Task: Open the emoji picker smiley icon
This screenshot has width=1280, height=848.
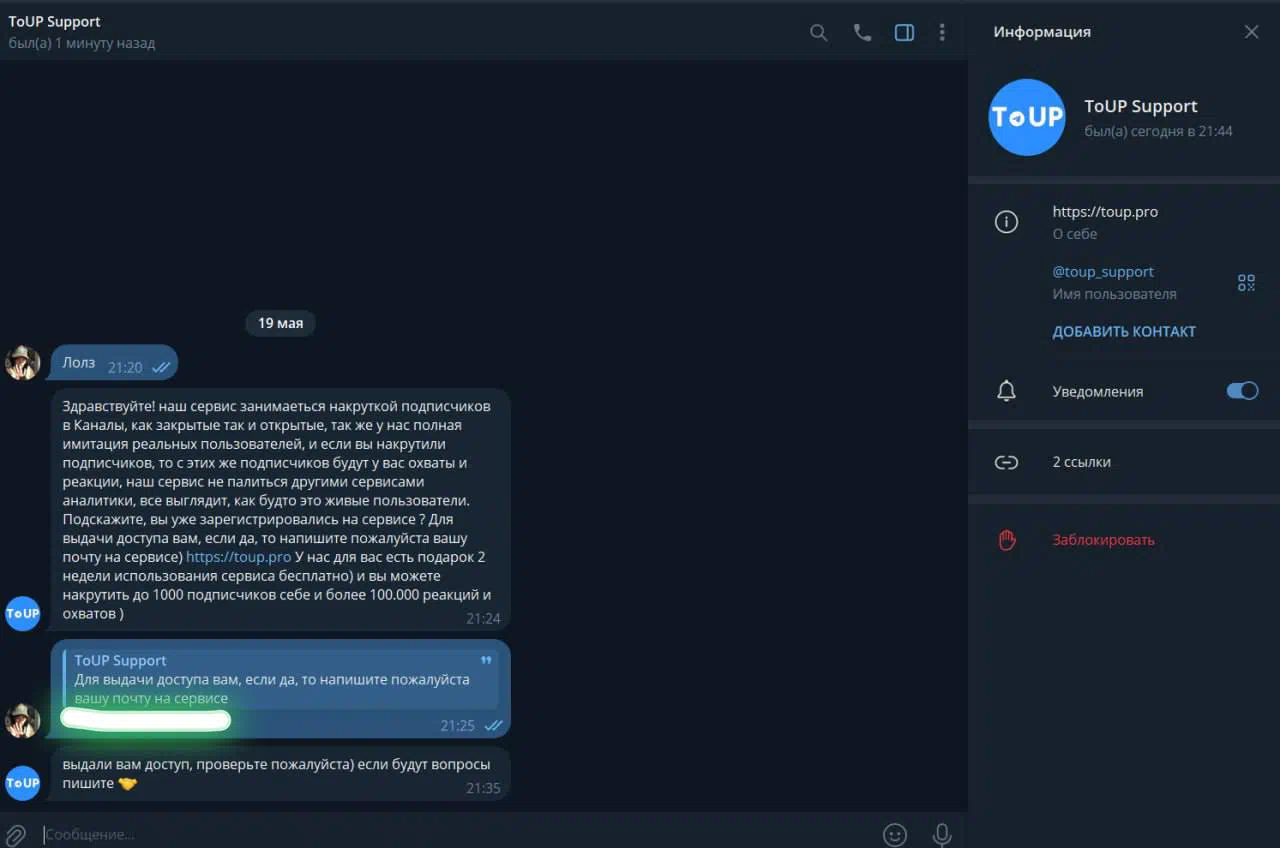Action: tap(895, 834)
